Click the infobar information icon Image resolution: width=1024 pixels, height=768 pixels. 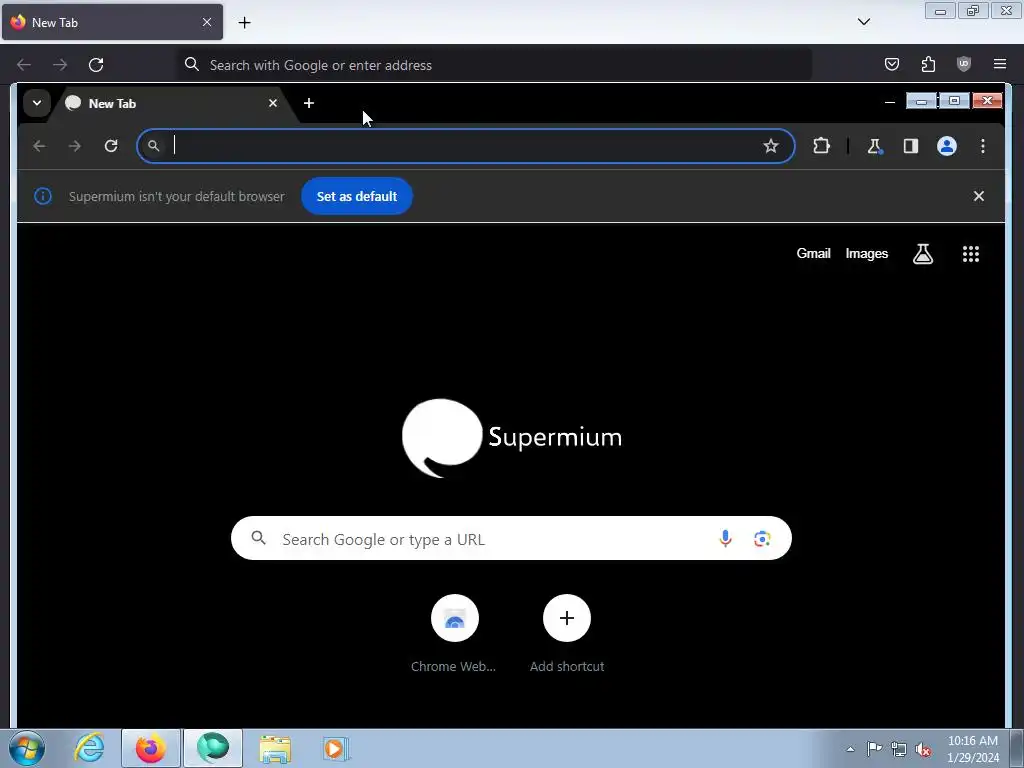(43, 196)
